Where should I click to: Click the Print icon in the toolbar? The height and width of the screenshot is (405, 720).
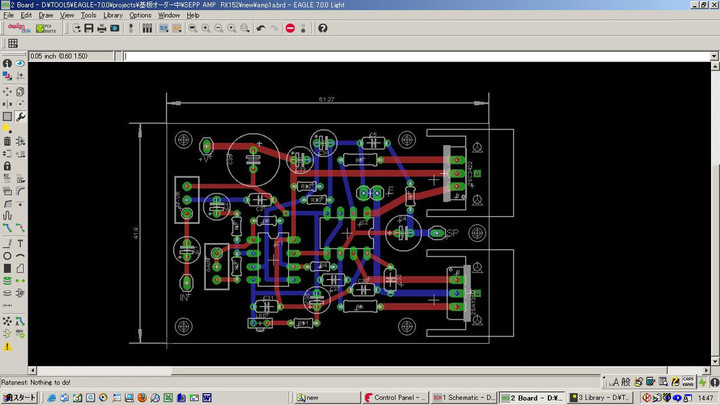101,28
